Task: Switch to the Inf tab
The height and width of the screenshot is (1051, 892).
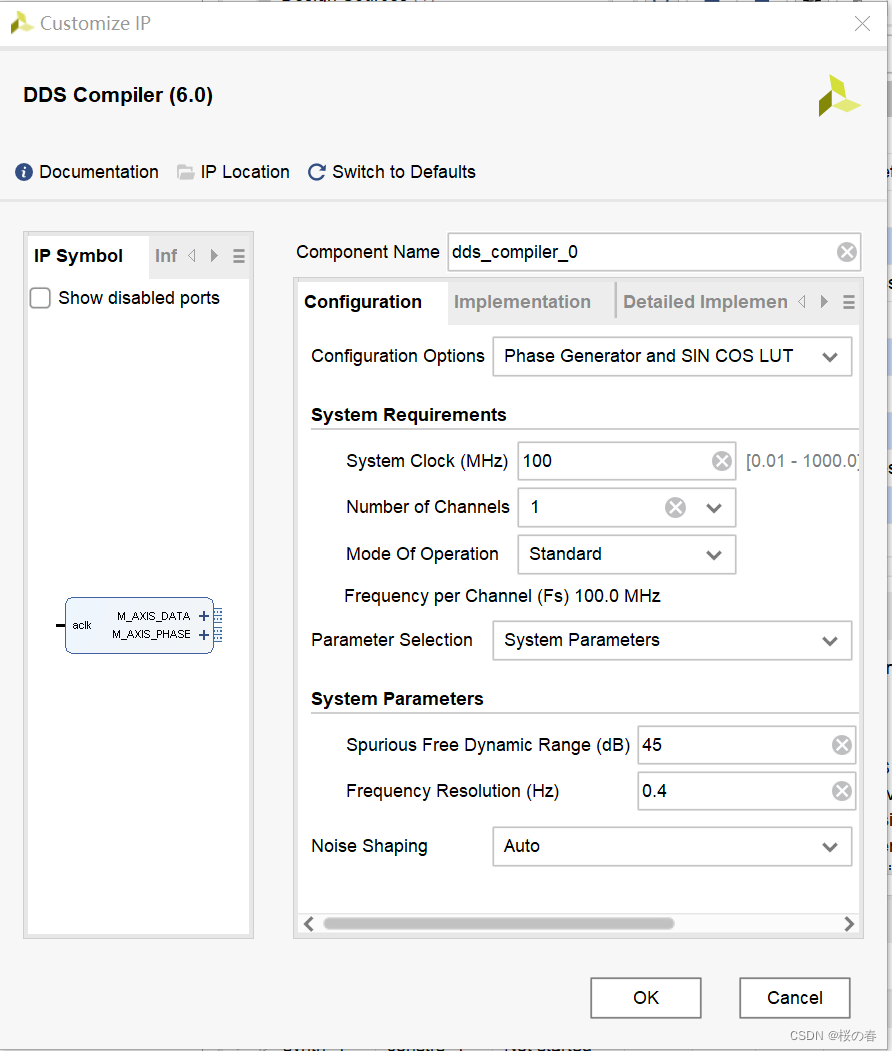Action: pyautogui.click(x=166, y=256)
